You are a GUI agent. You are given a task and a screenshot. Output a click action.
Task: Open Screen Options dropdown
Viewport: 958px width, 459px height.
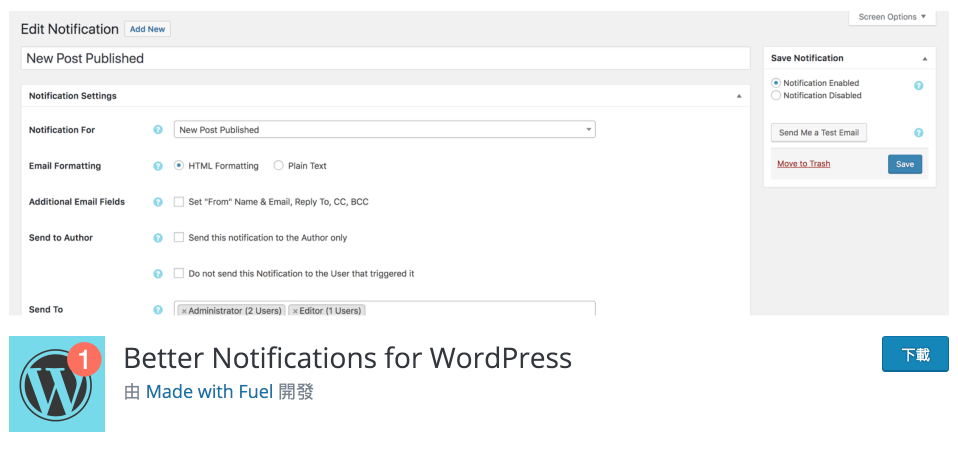point(892,17)
